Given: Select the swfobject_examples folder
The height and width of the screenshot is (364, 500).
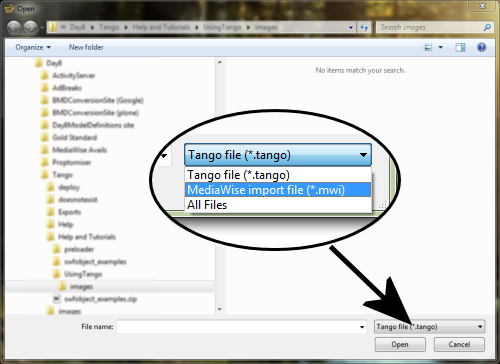Looking at the screenshot, I should click(x=95, y=262).
